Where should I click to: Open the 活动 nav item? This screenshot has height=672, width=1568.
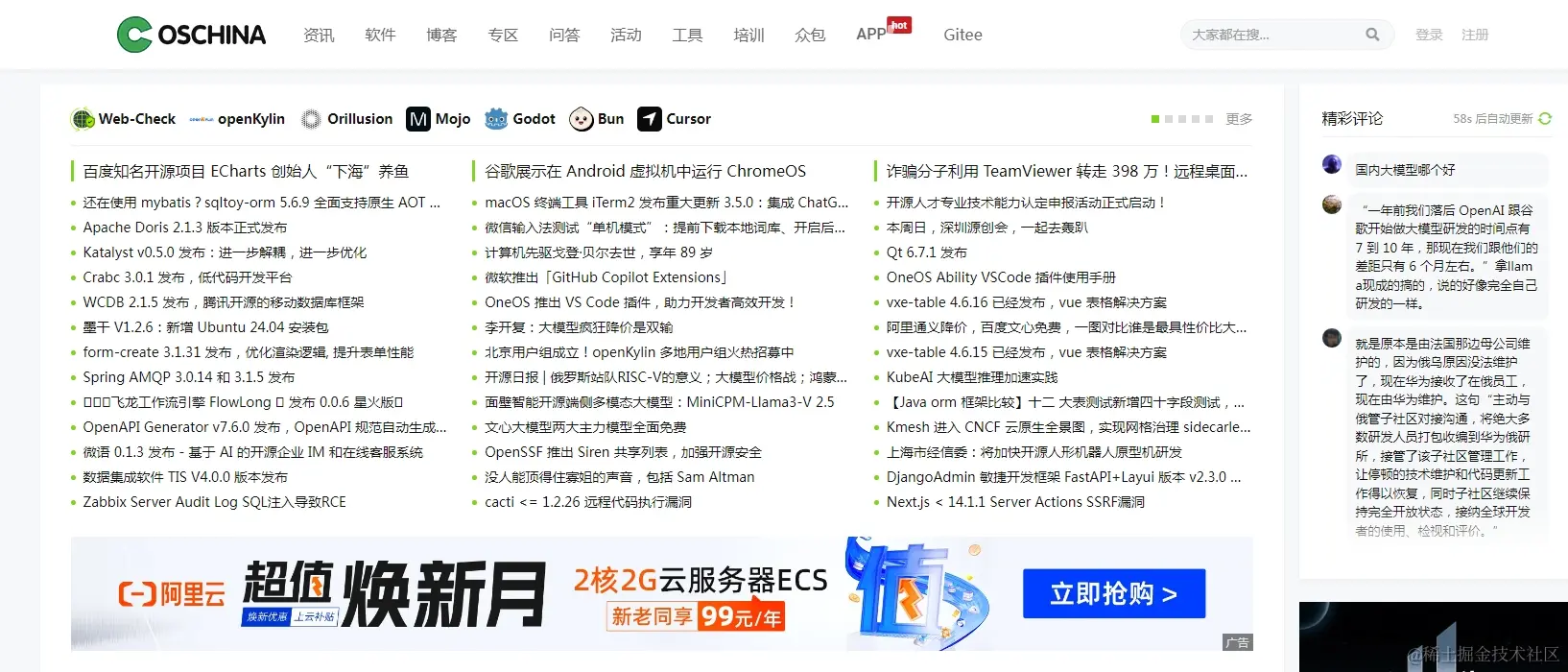[x=626, y=35]
